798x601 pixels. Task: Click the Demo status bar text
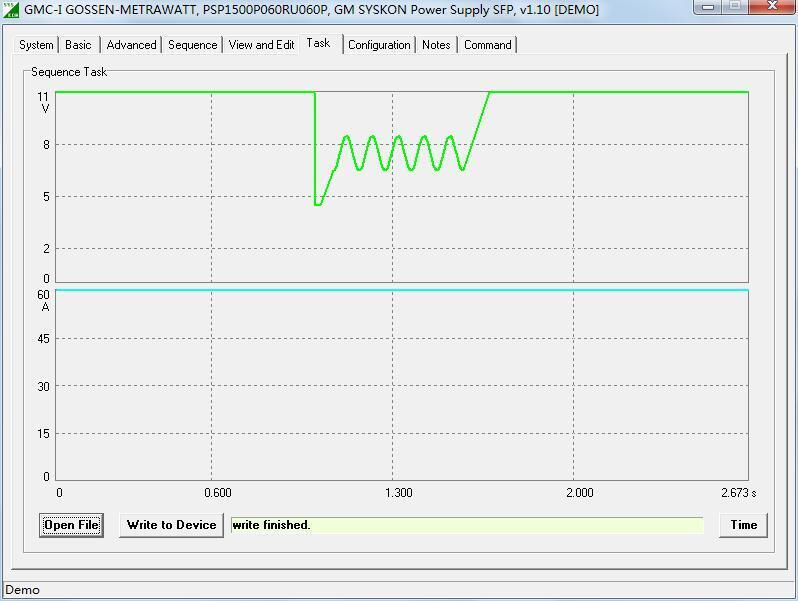tap(23, 590)
